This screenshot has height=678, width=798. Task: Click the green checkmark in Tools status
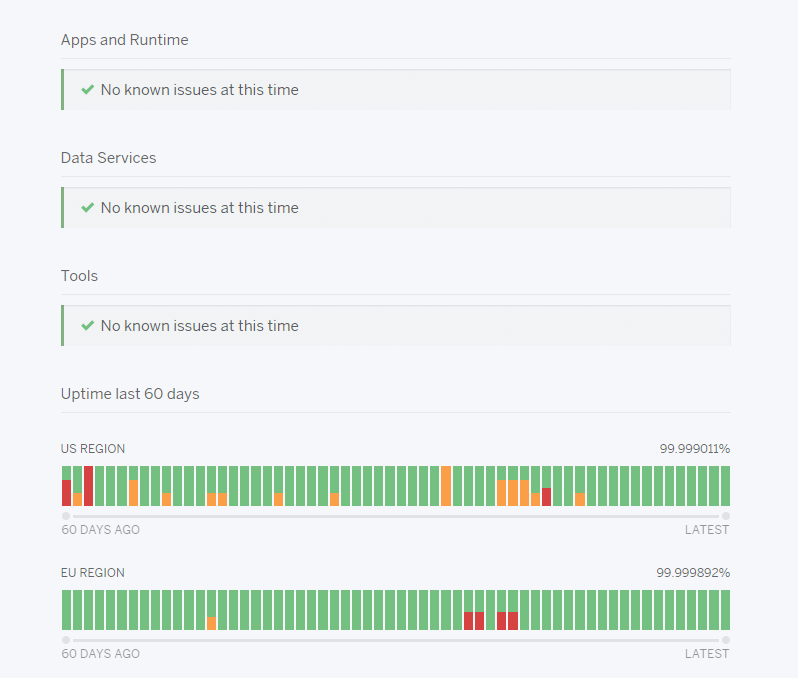point(88,326)
